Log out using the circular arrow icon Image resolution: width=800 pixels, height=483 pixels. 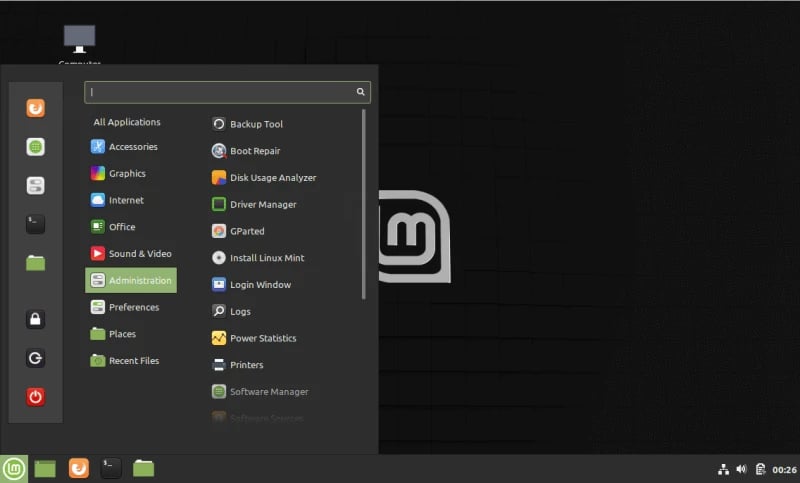click(x=35, y=358)
